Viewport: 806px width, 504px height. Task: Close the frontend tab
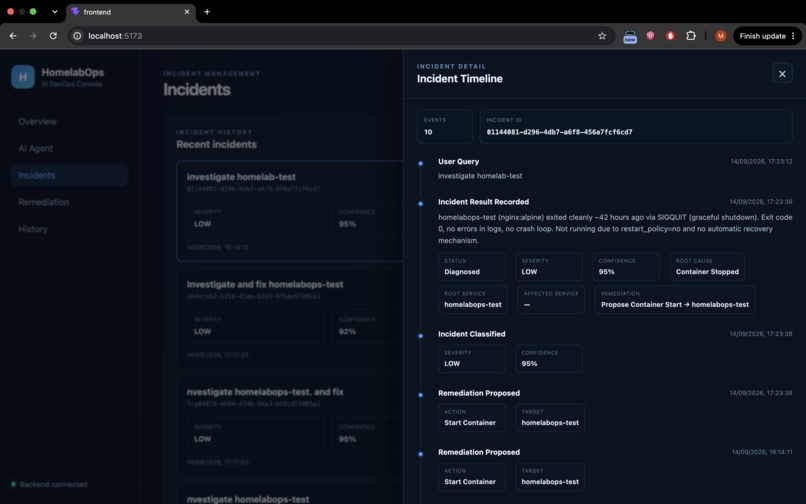187,12
